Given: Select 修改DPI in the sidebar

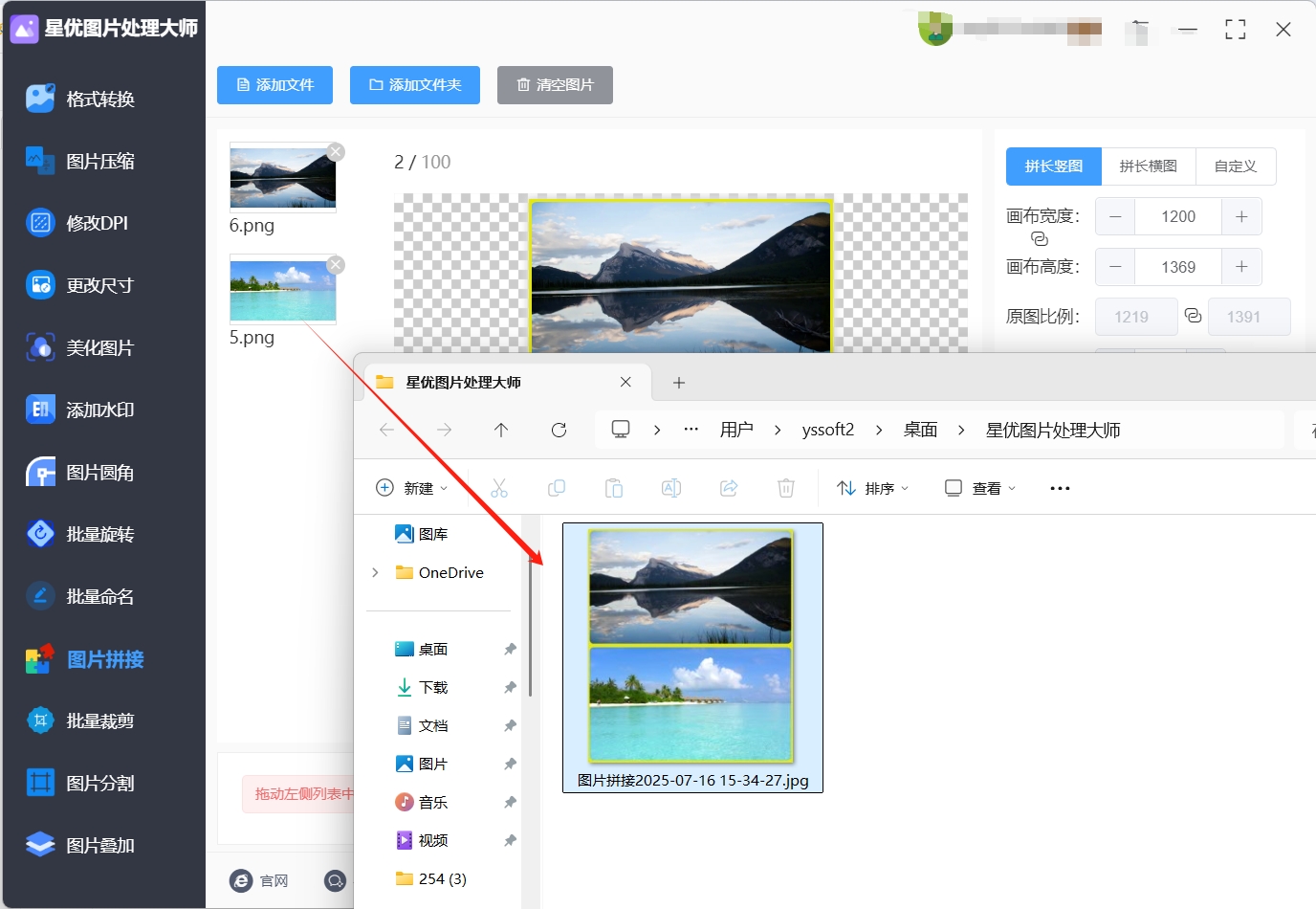Looking at the screenshot, I should click(77, 223).
